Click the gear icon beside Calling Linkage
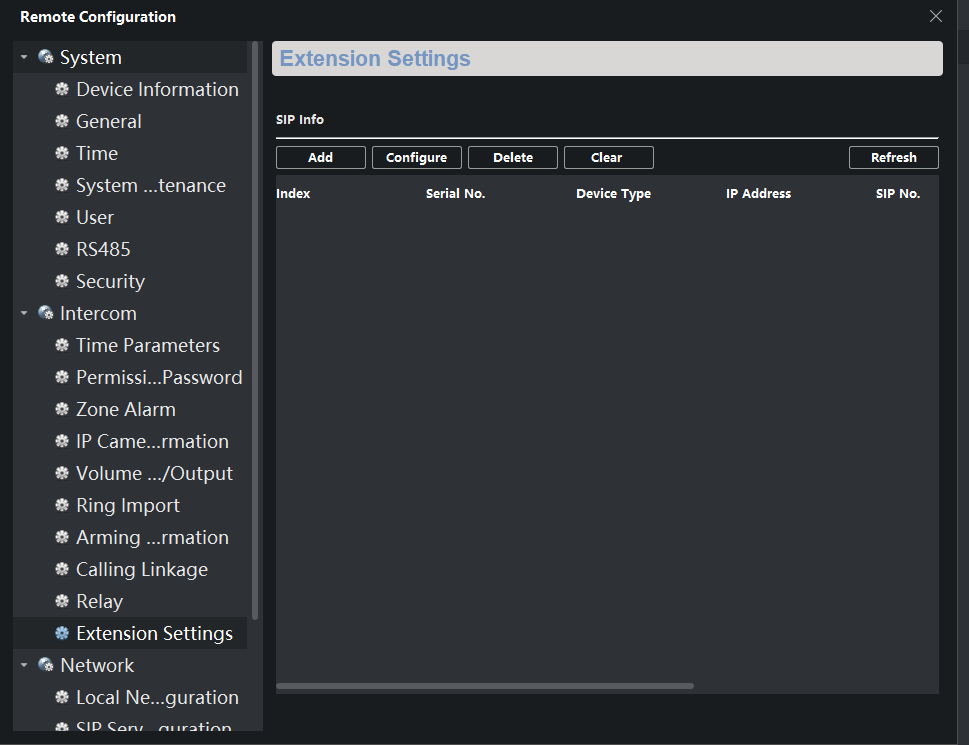Image resolution: width=969 pixels, height=745 pixels. (x=62, y=570)
